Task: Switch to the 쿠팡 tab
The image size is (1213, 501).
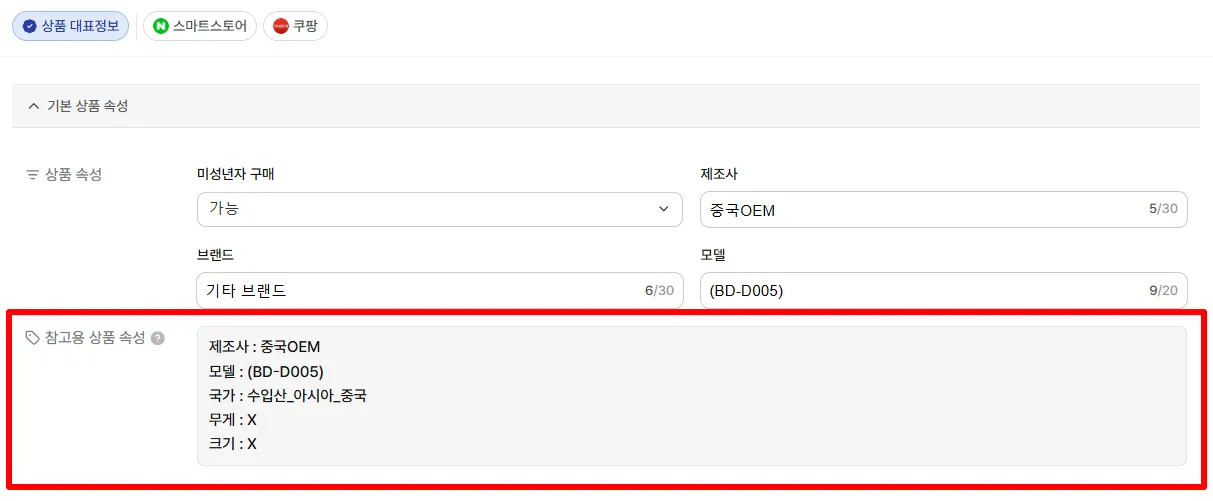Action: coord(295,27)
